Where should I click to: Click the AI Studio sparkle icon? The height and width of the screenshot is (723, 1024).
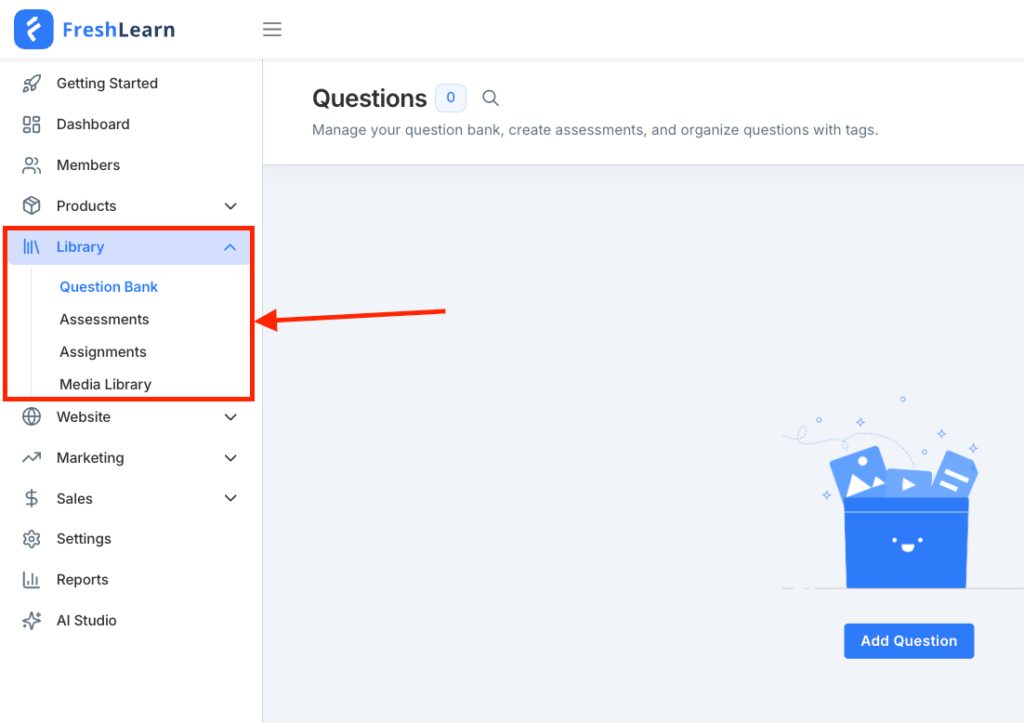click(30, 620)
